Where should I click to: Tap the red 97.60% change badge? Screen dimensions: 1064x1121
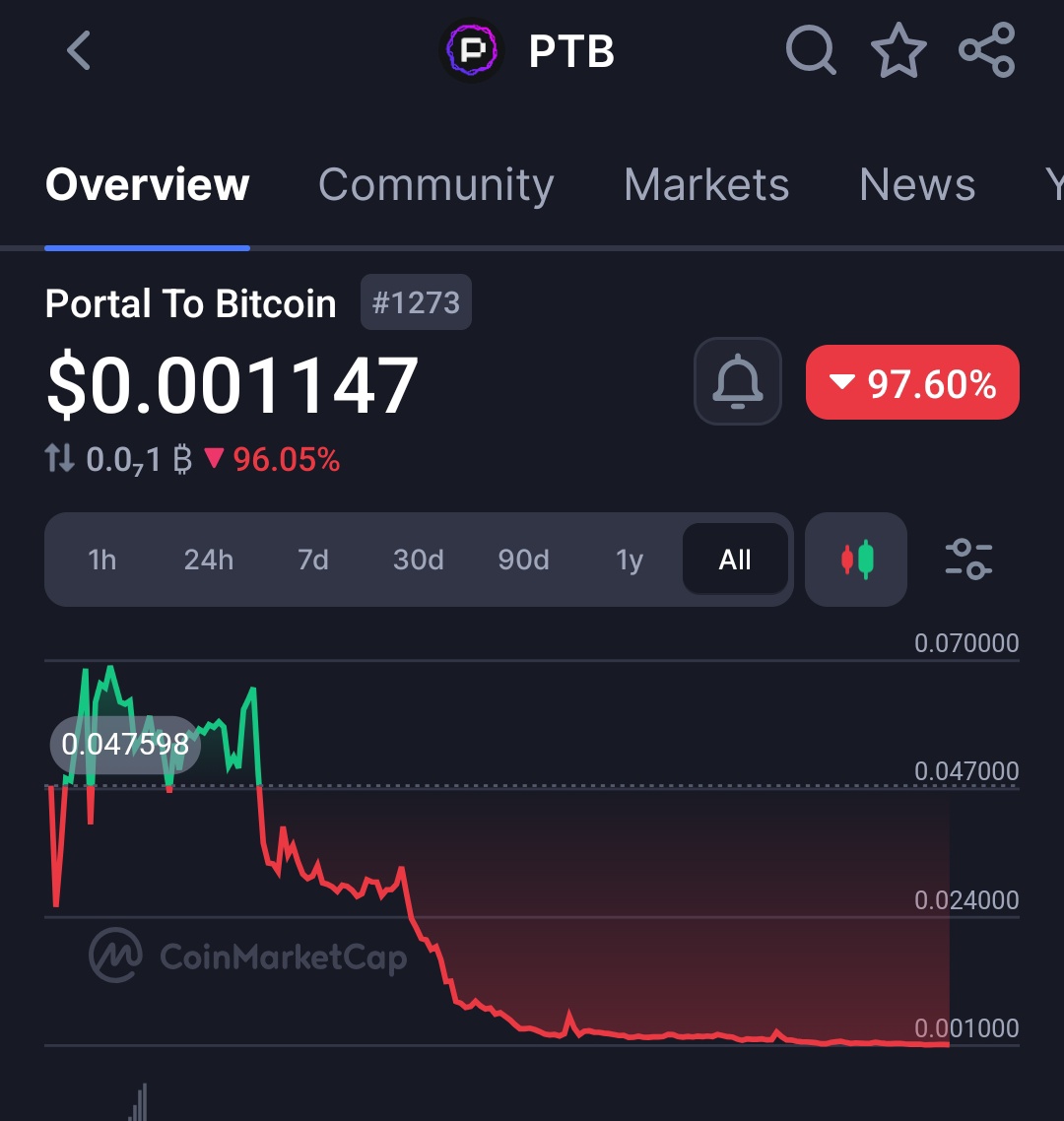point(912,382)
